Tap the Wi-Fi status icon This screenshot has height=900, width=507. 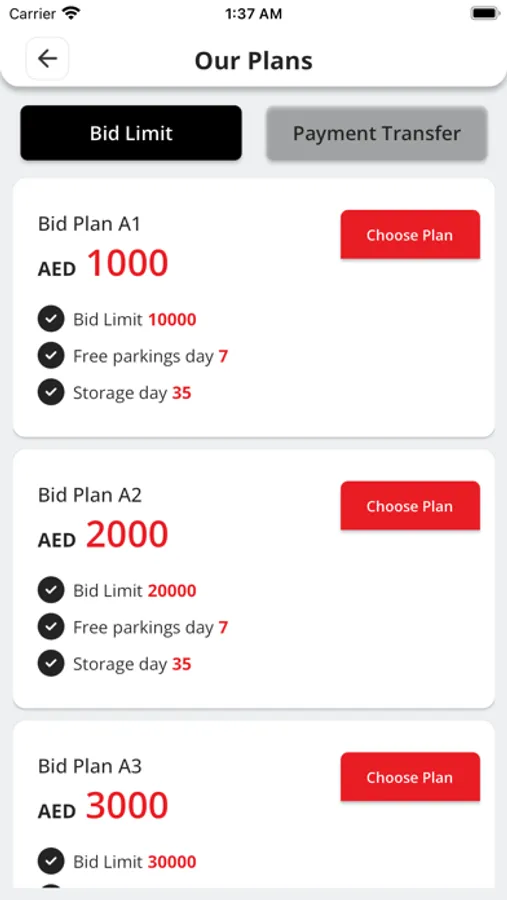72,13
